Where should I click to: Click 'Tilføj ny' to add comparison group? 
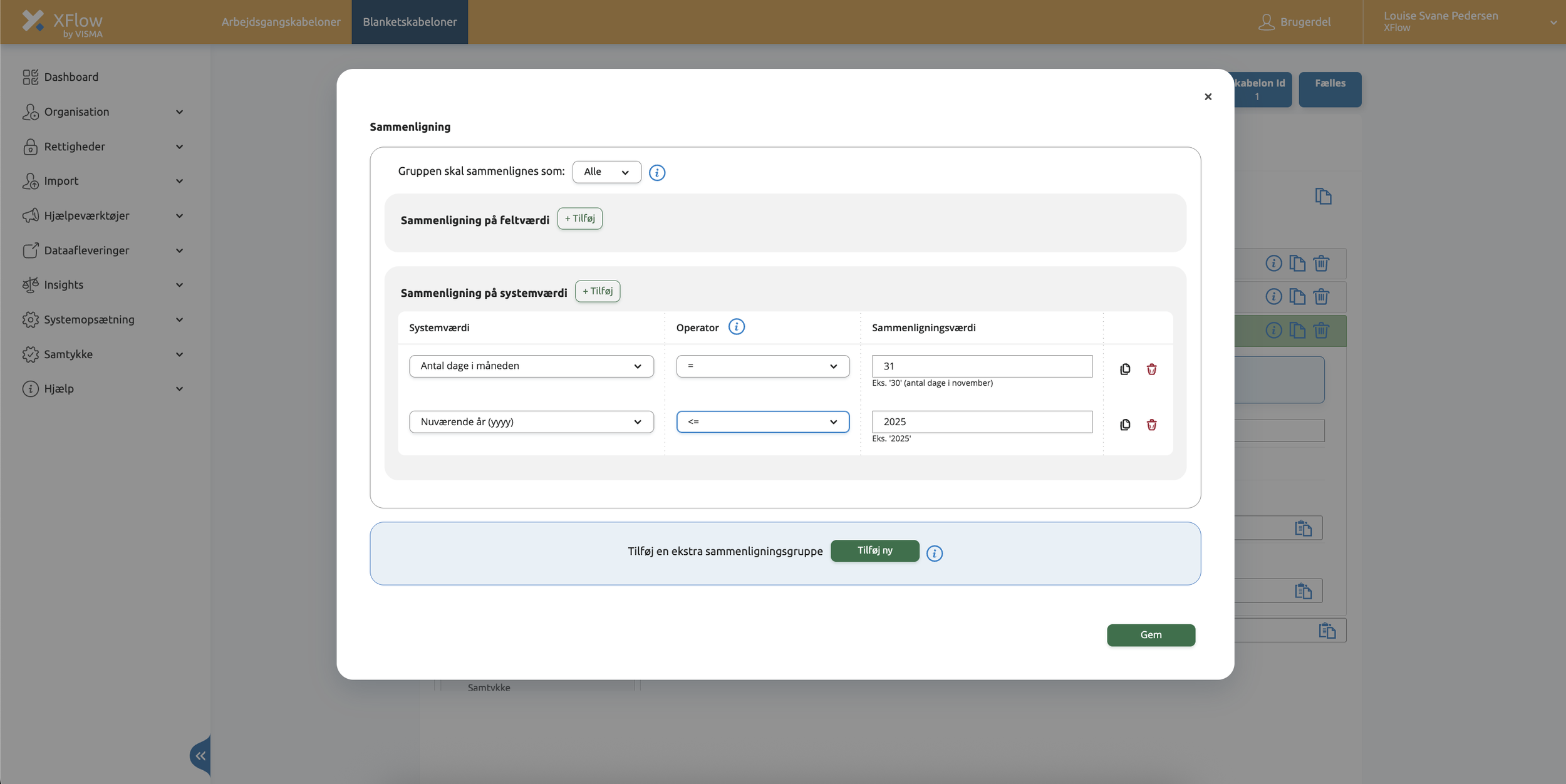pyautogui.click(x=874, y=550)
